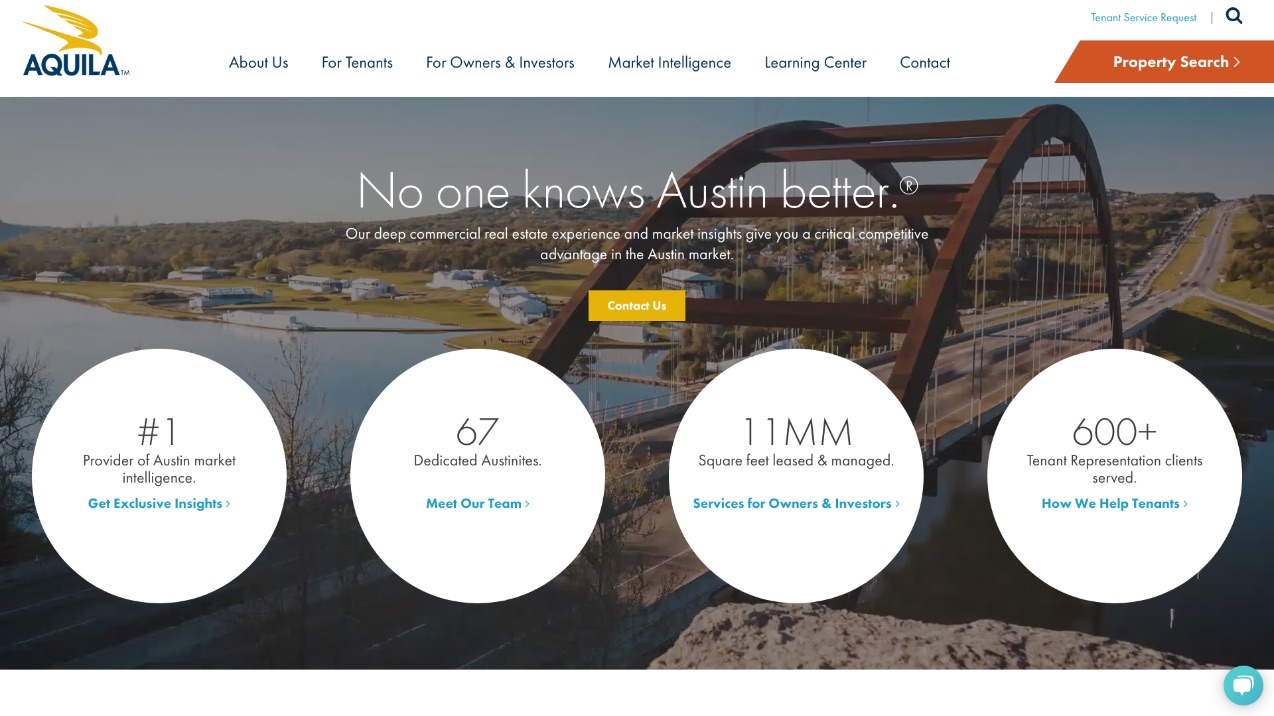The image size is (1274, 716).
Task: Open the site search magnifier icon
Action: [x=1234, y=16]
